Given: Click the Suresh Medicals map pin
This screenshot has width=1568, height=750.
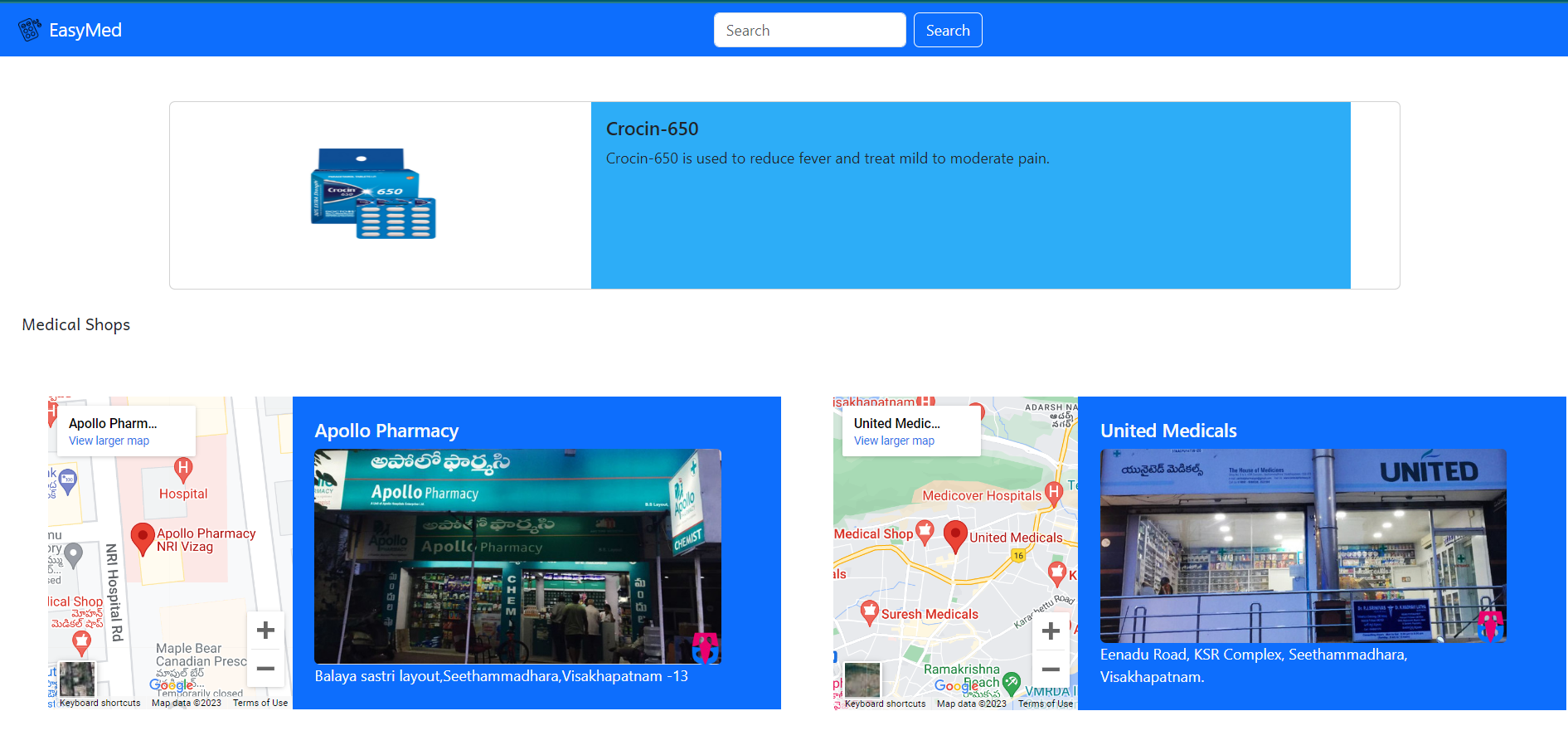Looking at the screenshot, I should [x=869, y=613].
